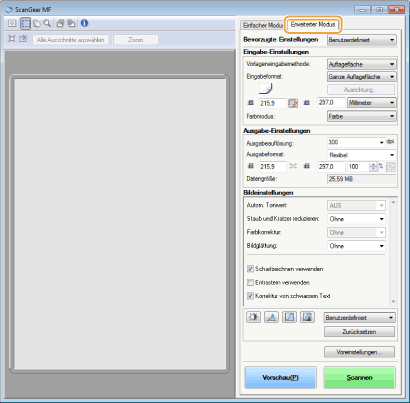Click the Vorschau preview button
410x403 pixels.
[x=280, y=377]
